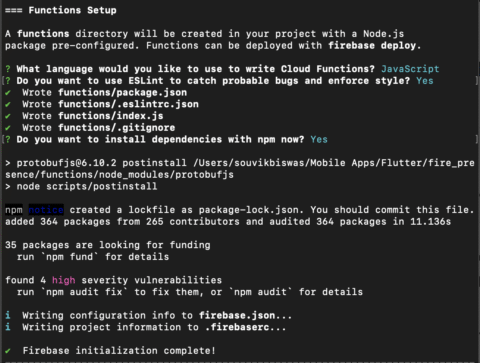Click the green question mark before language prompt
This screenshot has width=480, height=363.
[8, 69]
